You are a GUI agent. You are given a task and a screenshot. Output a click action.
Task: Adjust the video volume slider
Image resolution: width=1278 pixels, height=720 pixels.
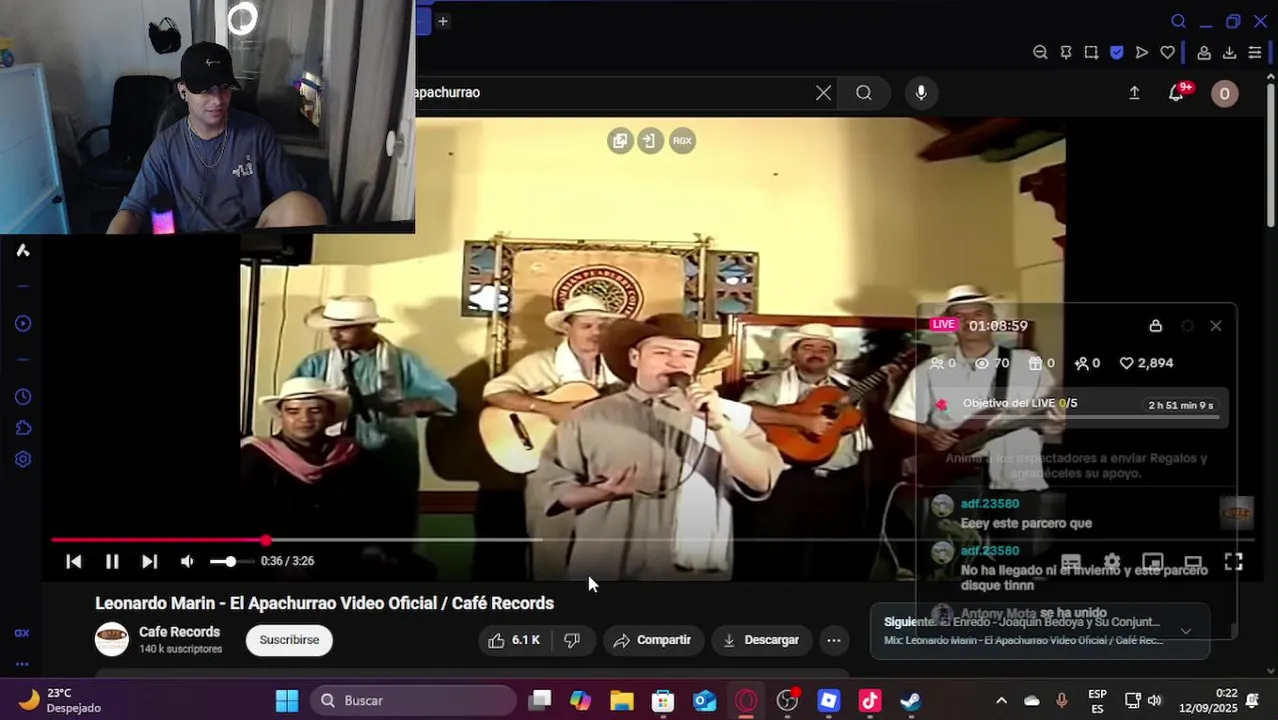231,562
